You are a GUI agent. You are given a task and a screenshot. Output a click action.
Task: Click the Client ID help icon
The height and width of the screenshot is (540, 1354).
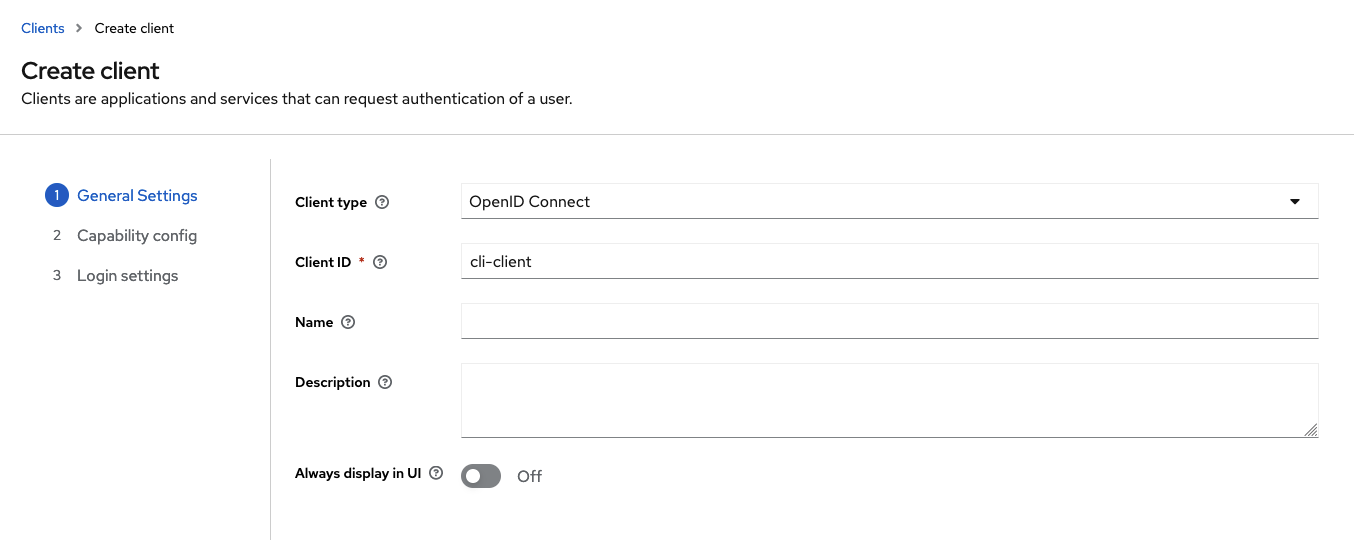[379, 262]
